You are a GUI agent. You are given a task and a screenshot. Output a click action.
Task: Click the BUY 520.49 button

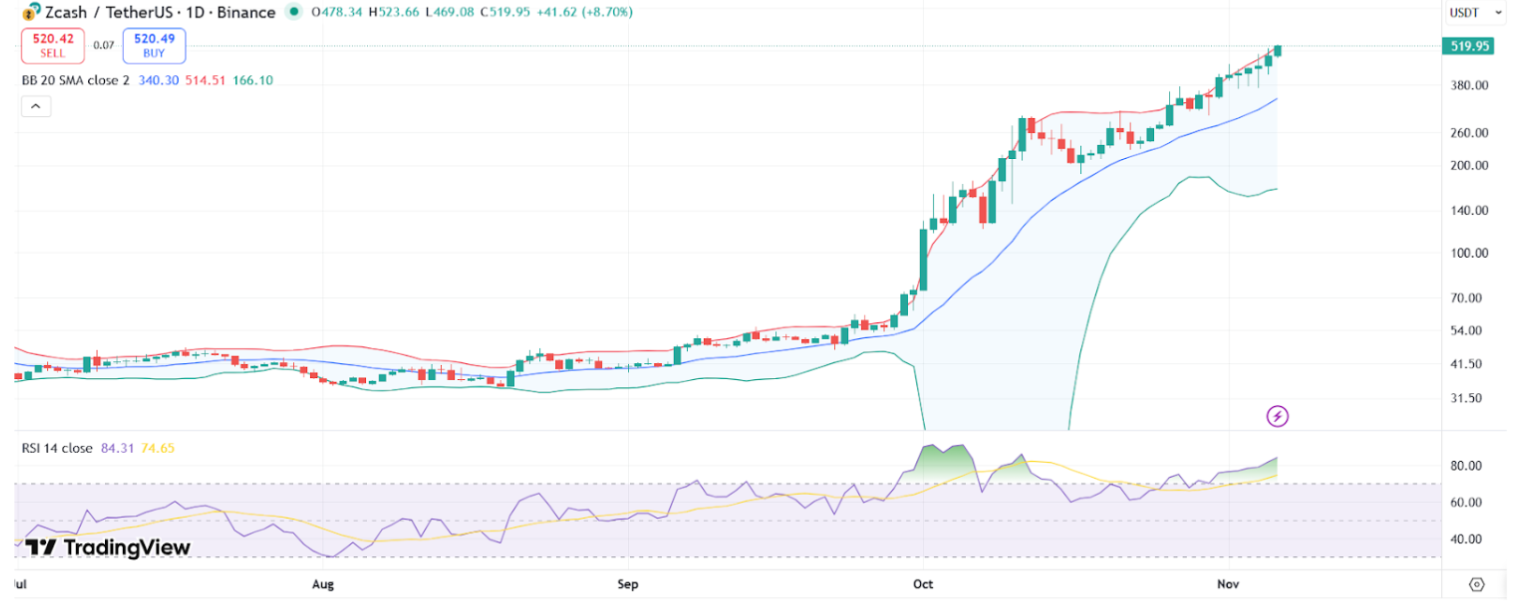153,45
